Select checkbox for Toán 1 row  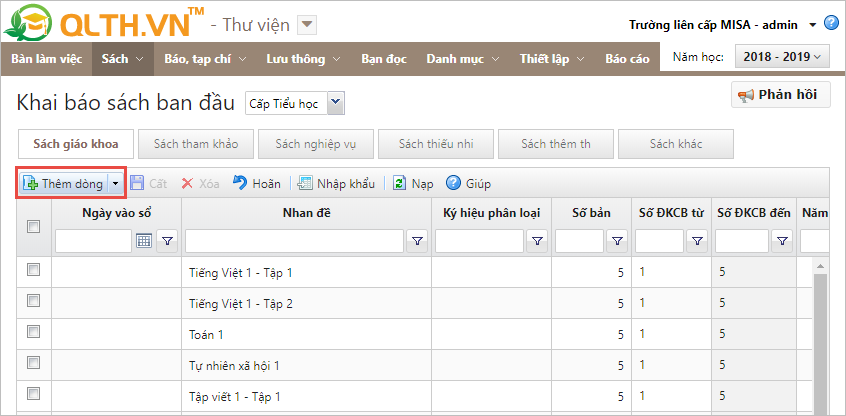[33, 332]
